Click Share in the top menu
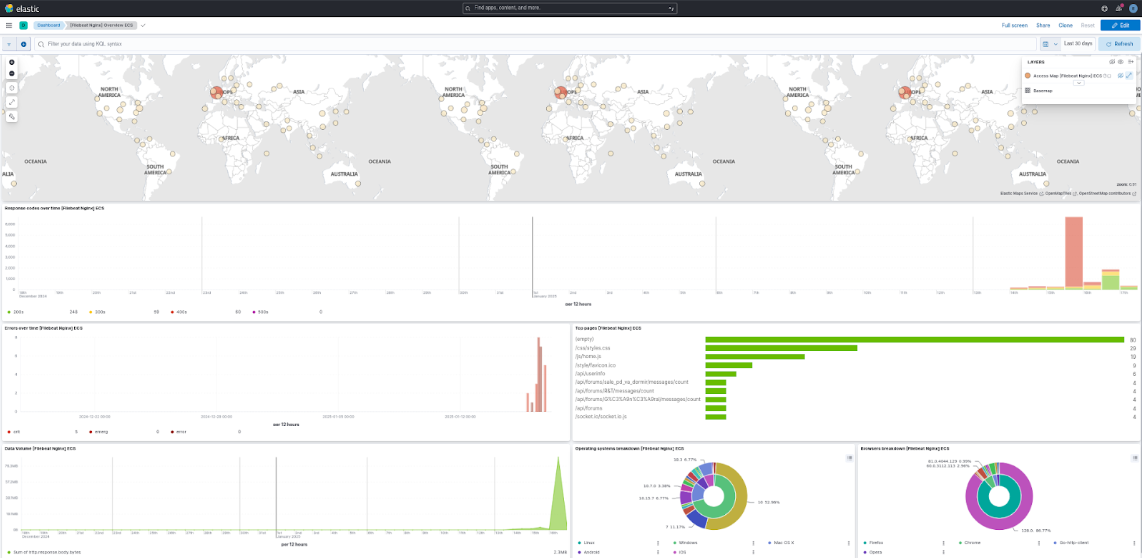This screenshot has width=1142, height=560. pyautogui.click(x=1043, y=25)
